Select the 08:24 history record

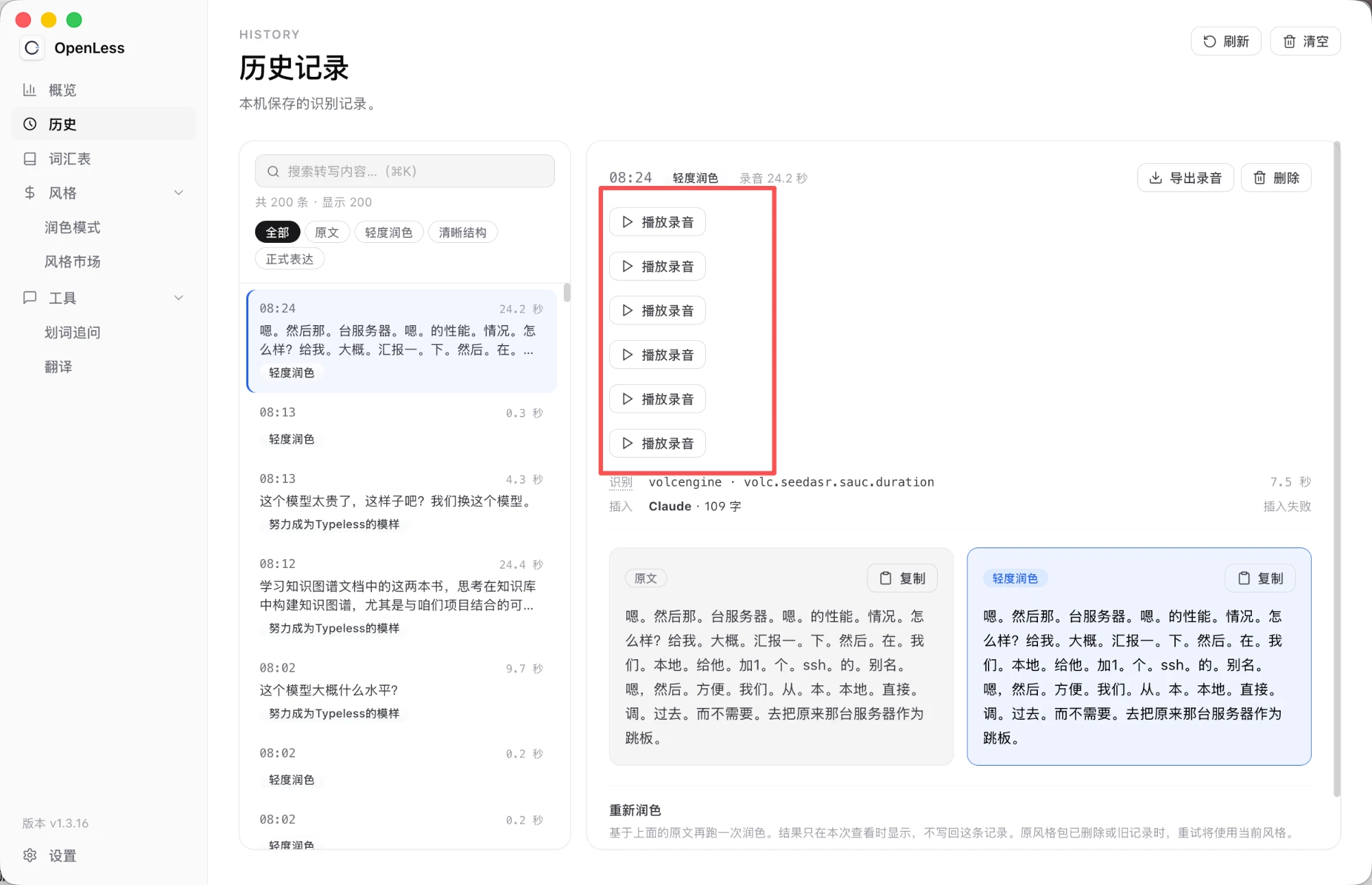pyautogui.click(x=402, y=341)
